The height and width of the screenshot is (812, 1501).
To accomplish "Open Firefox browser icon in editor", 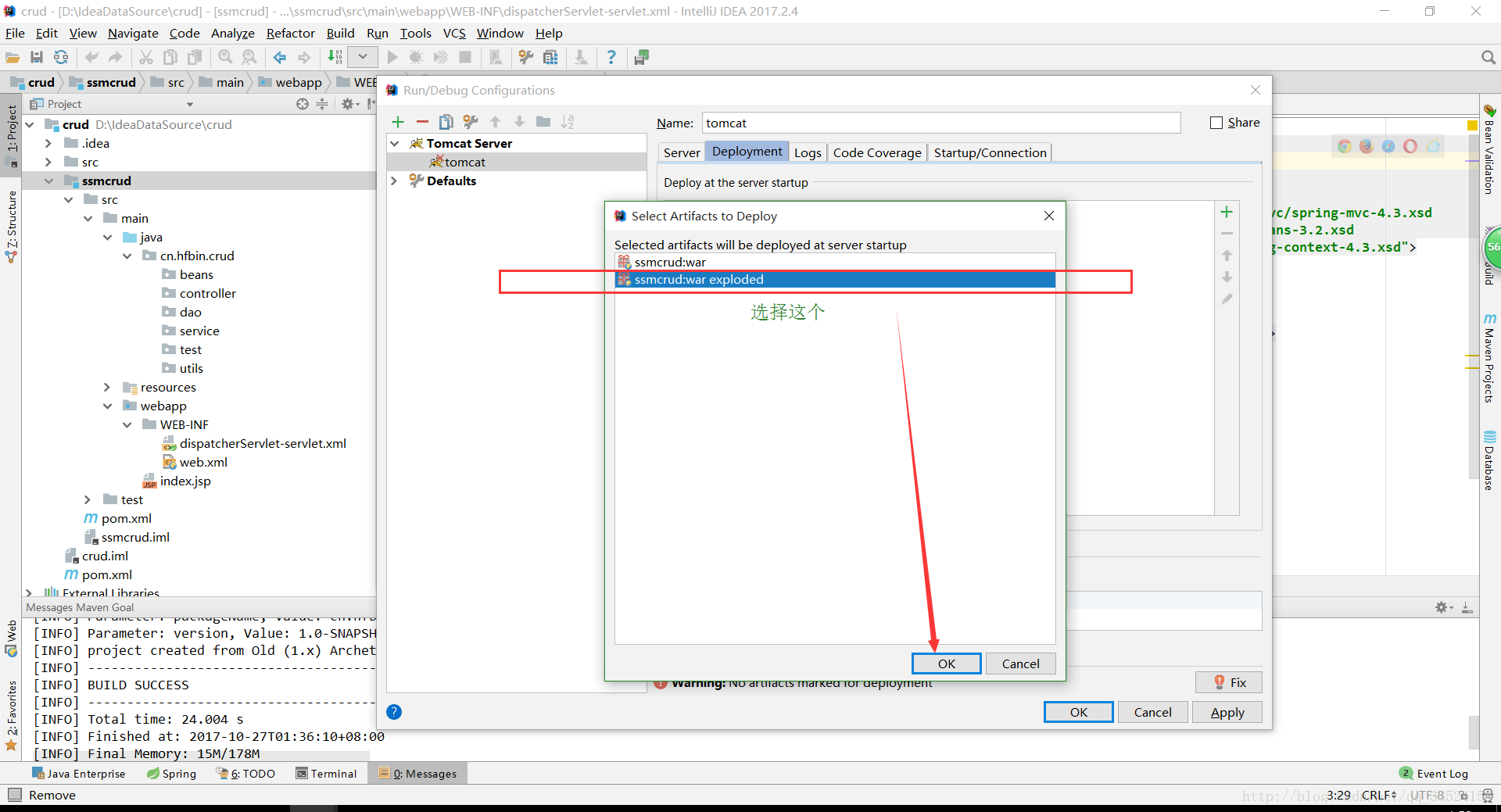I will (1366, 146).
